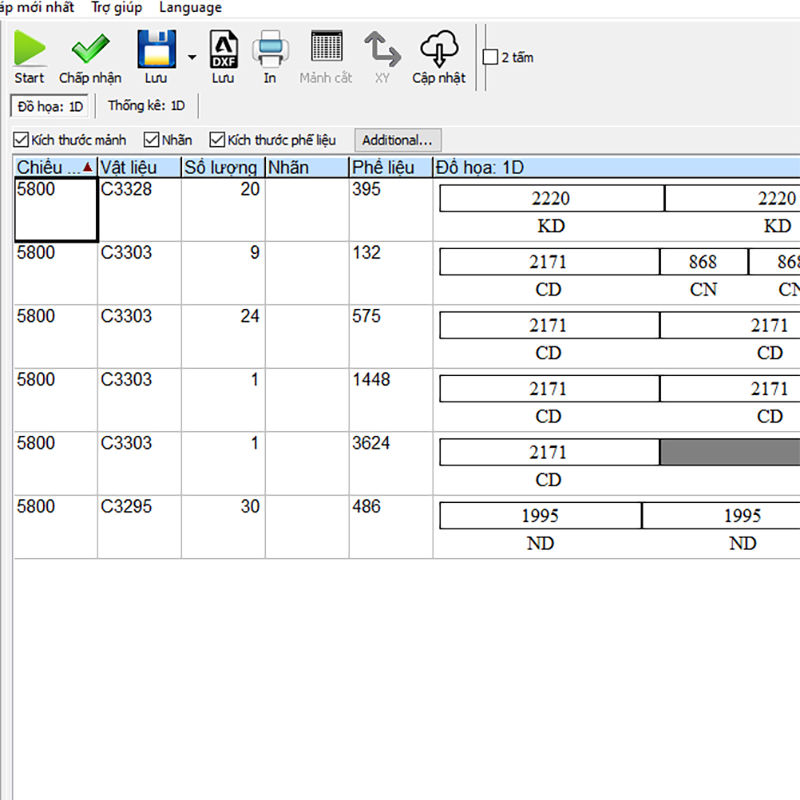This screenshot has width=800, height=800.
Task: Open the Trợ giúp menu
Action: 117,8
